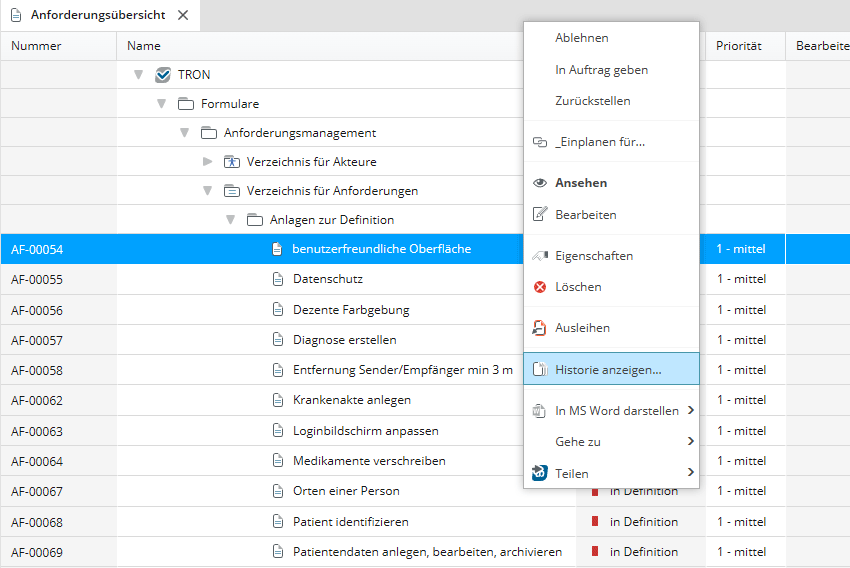Select Historie anzeigen from context menu
Screen dimensions: 850x568
608,370
